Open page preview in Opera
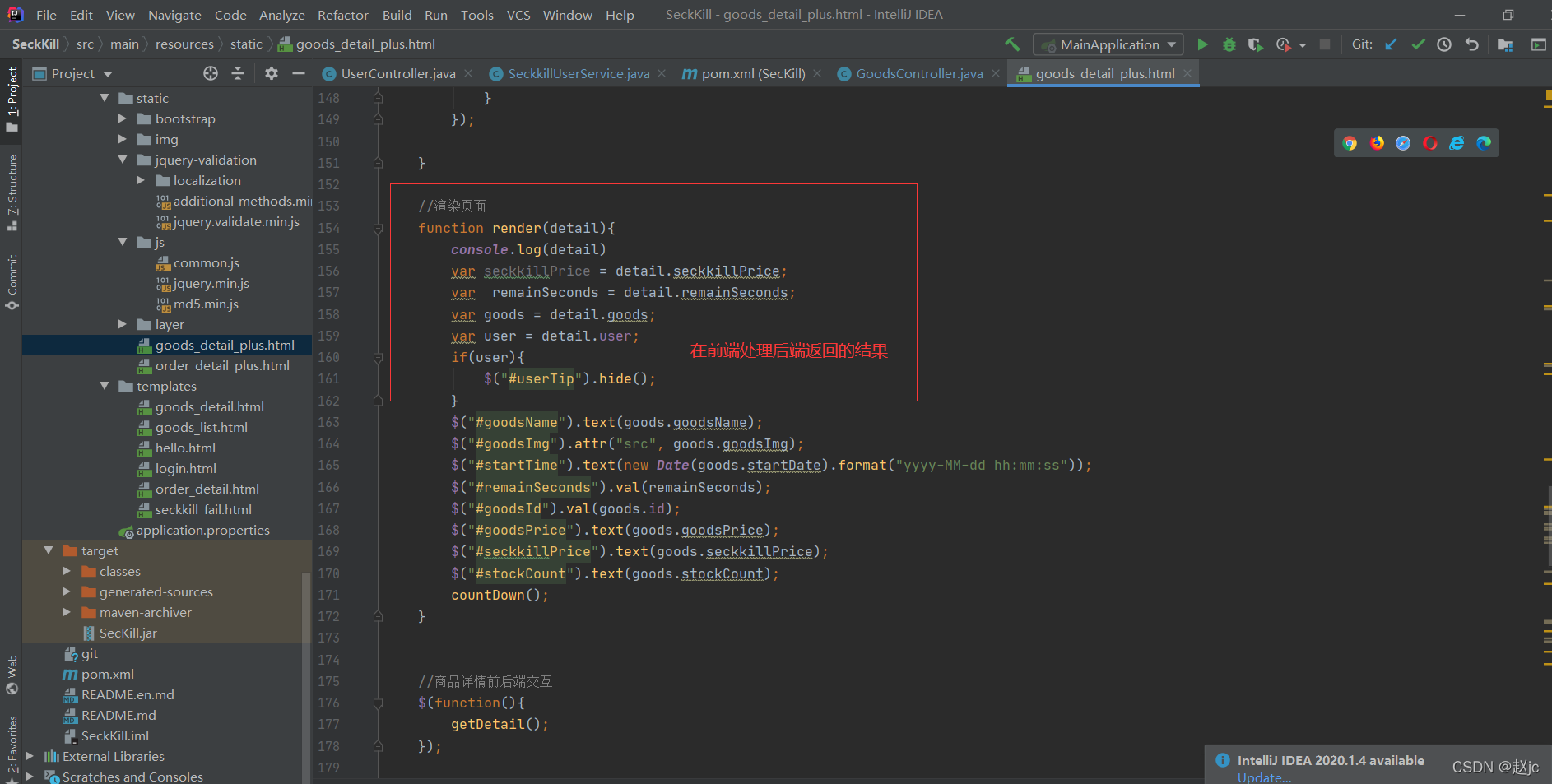Screen dimensions: 1552x784 click(x=1430, y=143)
